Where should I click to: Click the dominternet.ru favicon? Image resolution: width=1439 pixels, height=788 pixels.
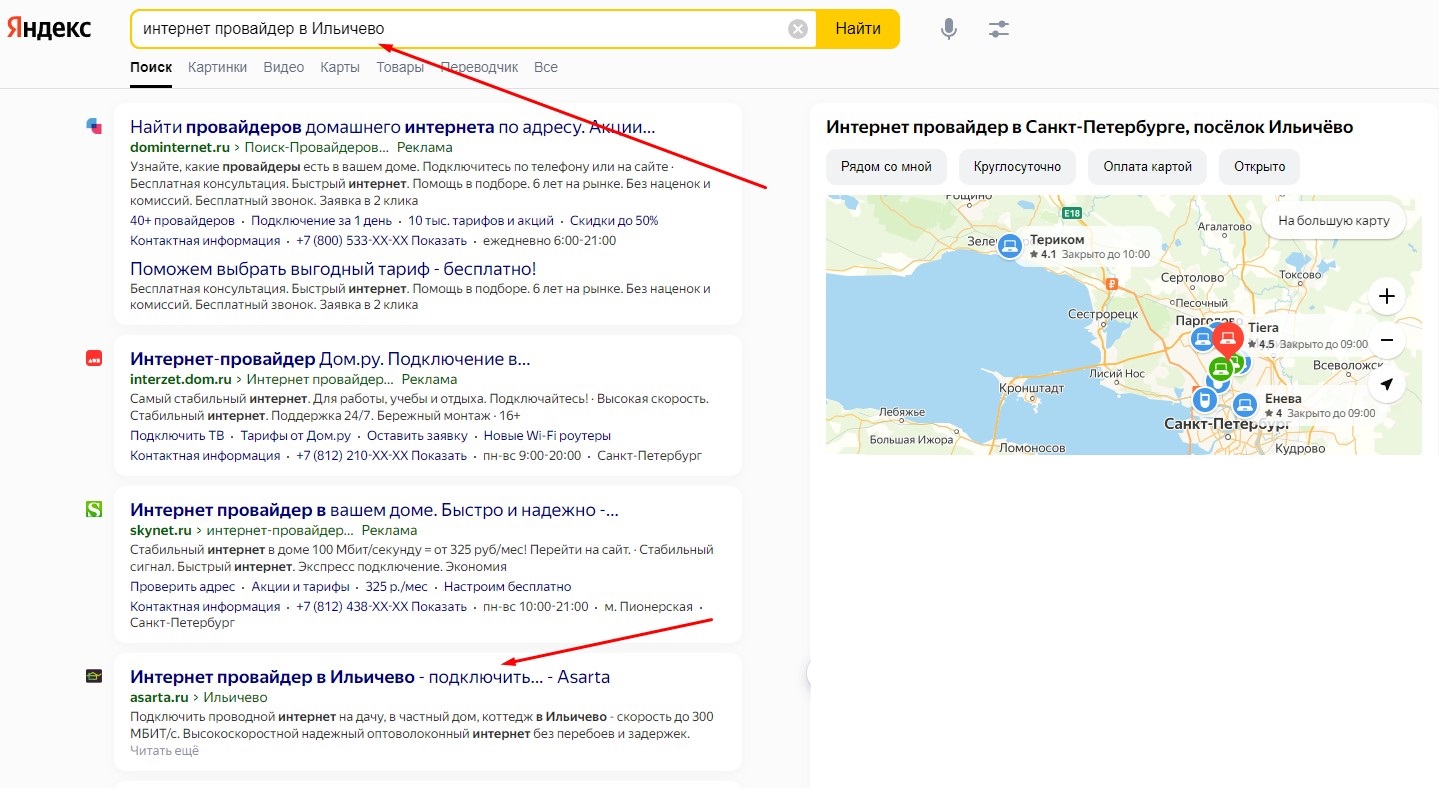tap(94, 126)
